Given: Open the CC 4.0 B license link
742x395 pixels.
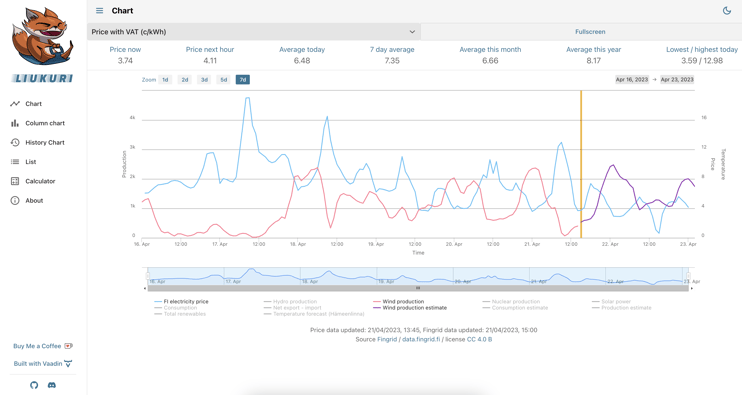Looking at the screenshot, I should coord(479,339).
